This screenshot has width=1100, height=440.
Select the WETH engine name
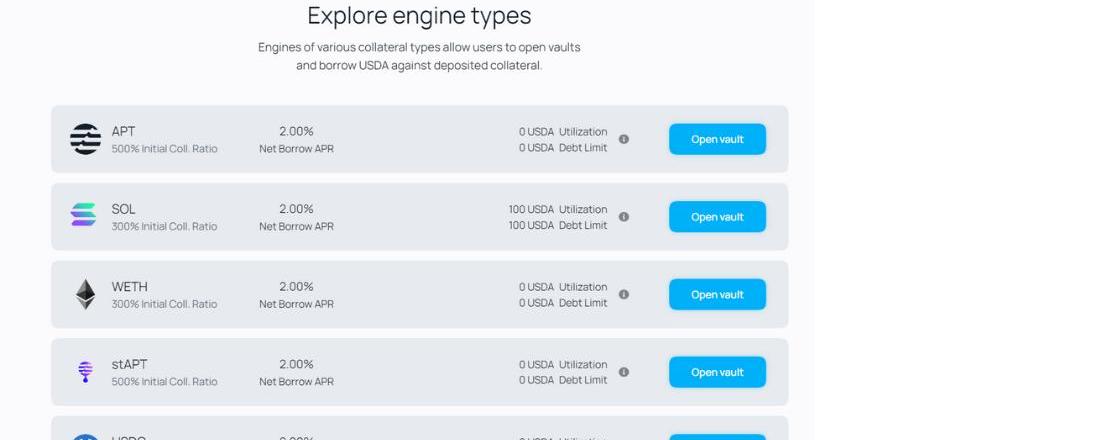[x=129, y=287]
